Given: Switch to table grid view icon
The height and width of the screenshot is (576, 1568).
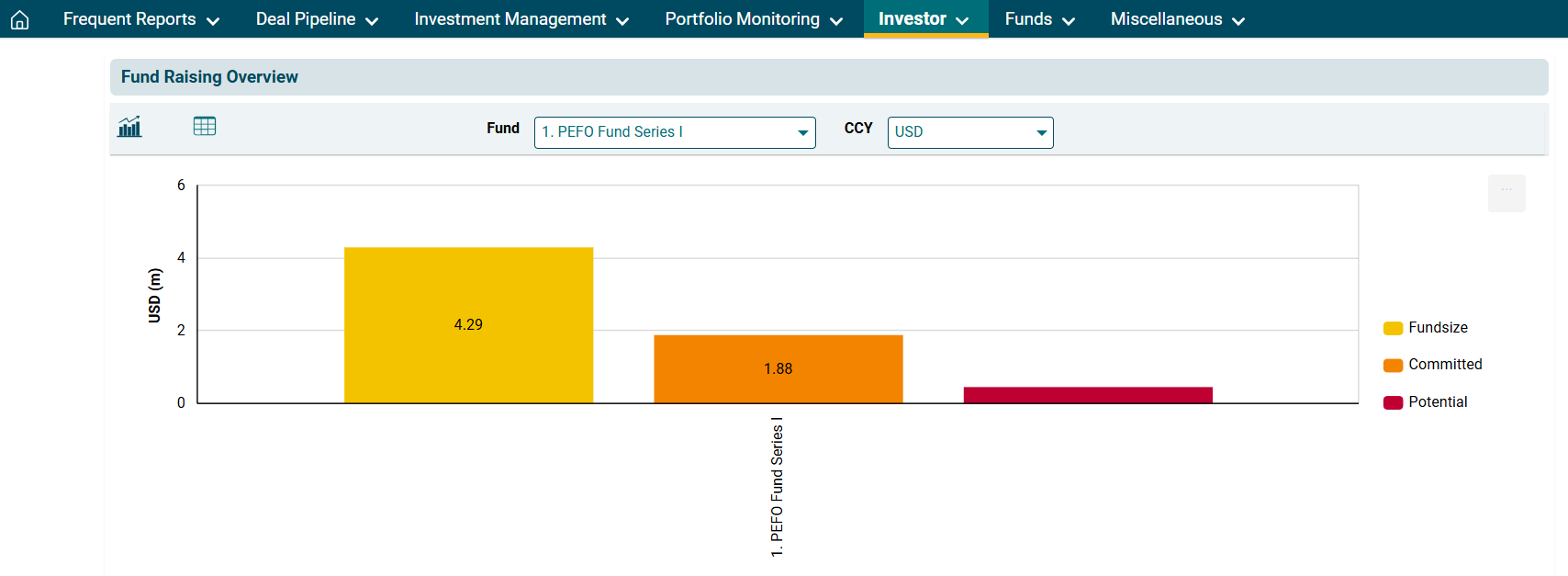Looking at the screenshot, I should [205, 127].
